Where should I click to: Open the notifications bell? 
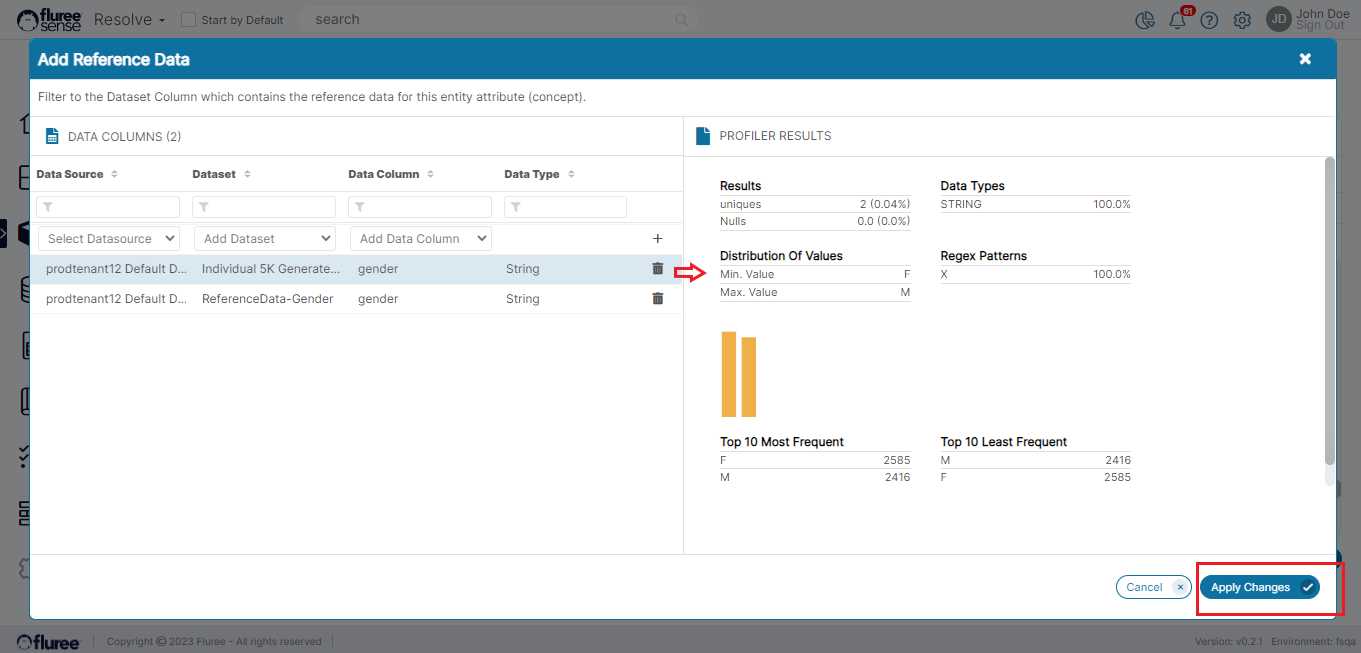[x=1178, y=21]
